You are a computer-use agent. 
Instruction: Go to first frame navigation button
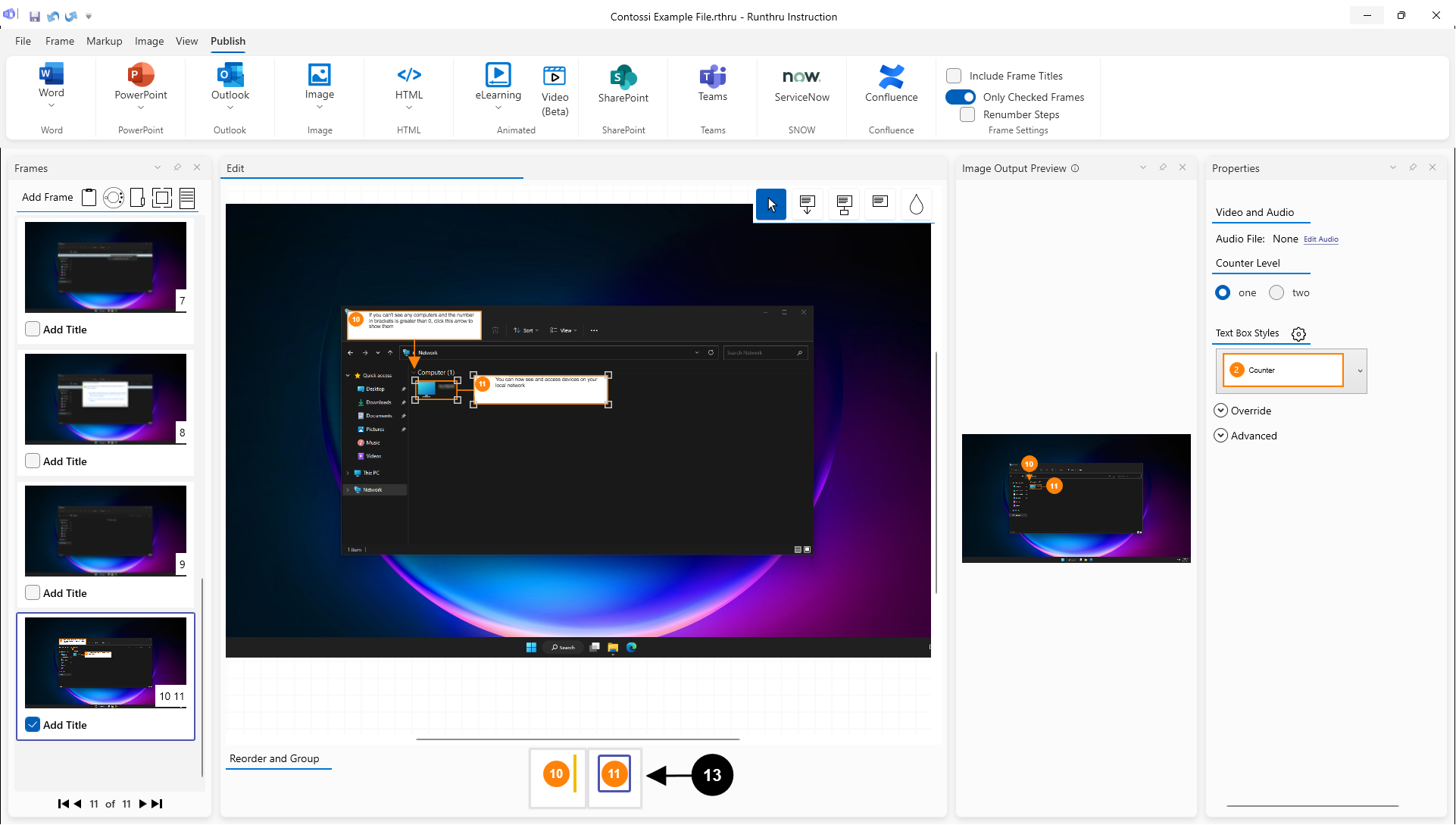coord(63,804)
